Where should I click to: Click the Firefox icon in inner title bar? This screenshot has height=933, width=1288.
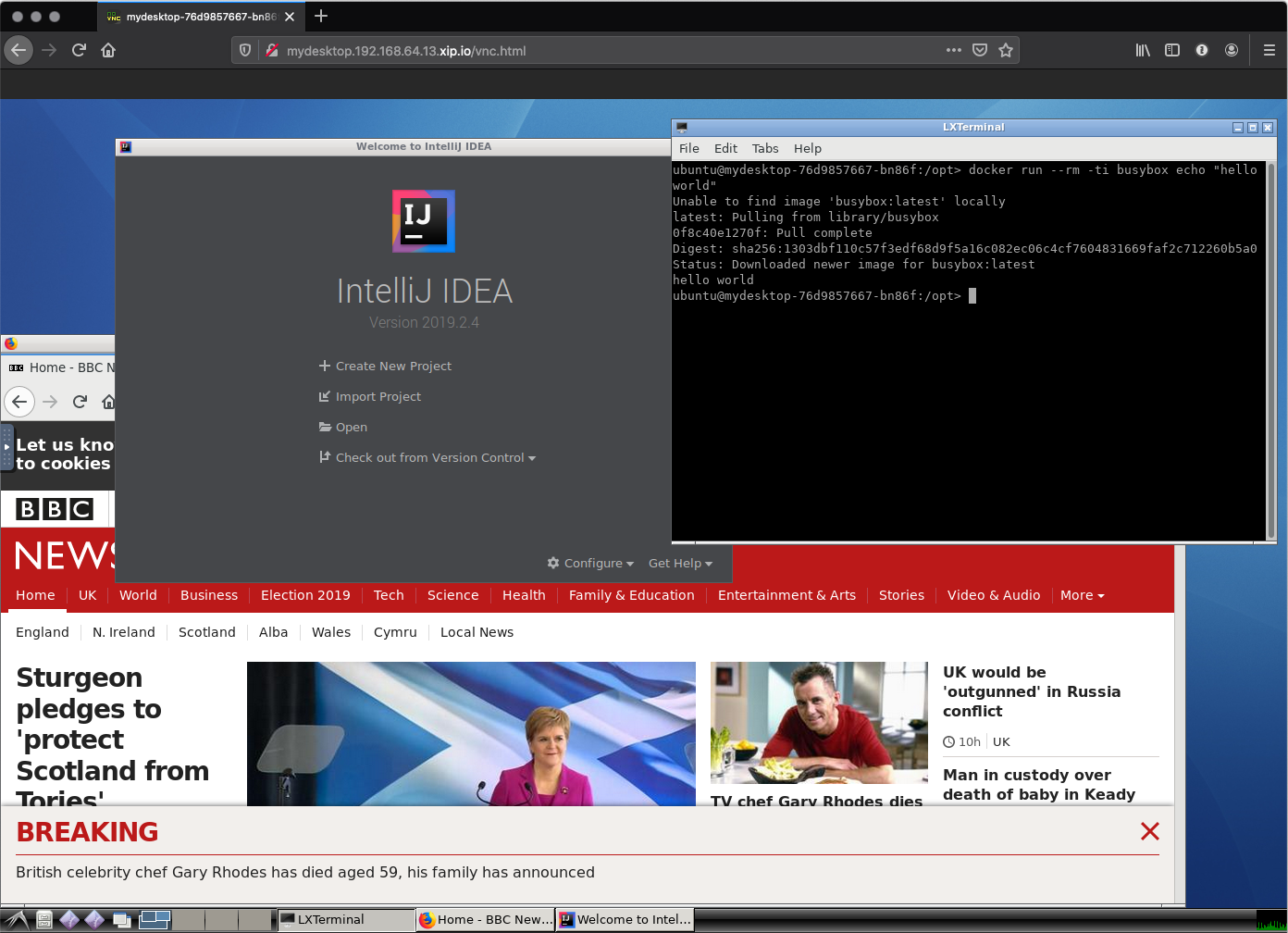tap(11, 343)
